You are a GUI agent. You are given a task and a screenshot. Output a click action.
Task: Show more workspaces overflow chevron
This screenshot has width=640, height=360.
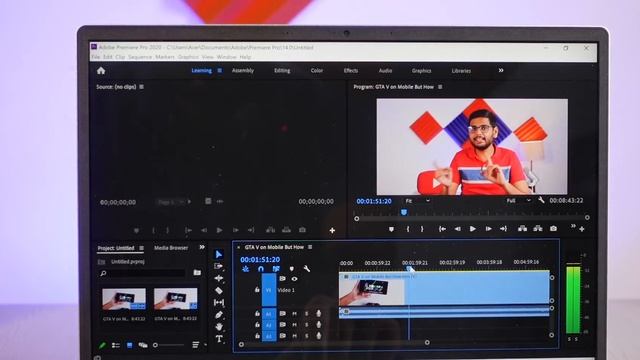click(501, 70)
